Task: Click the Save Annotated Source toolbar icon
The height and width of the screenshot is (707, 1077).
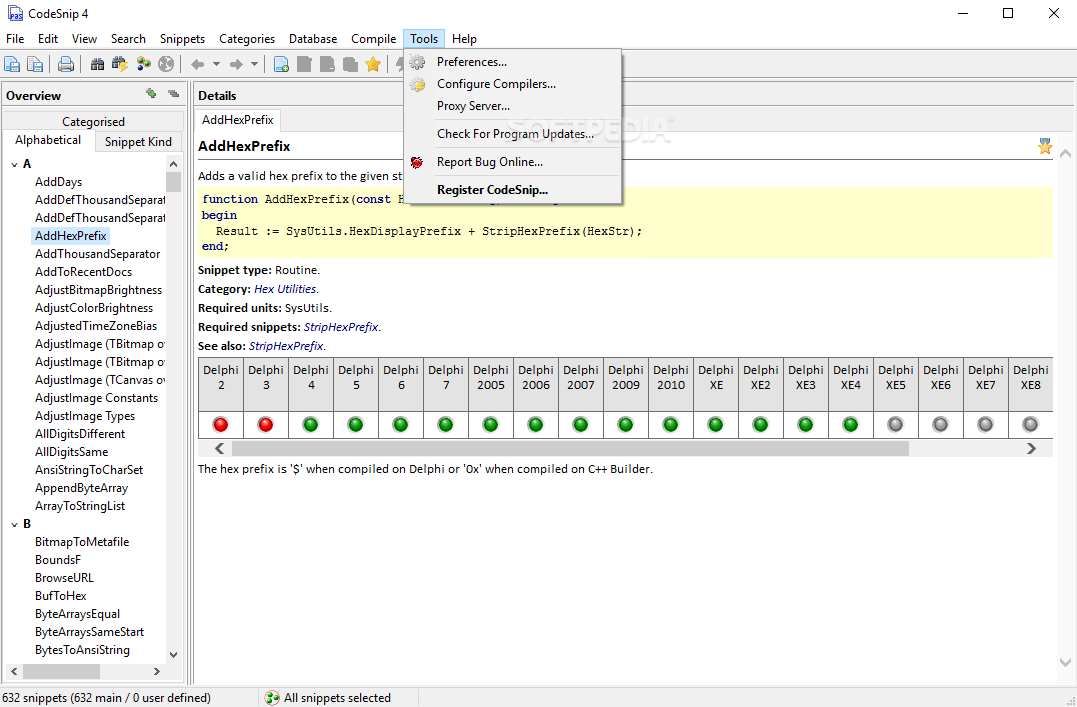Action: [12, 65]
